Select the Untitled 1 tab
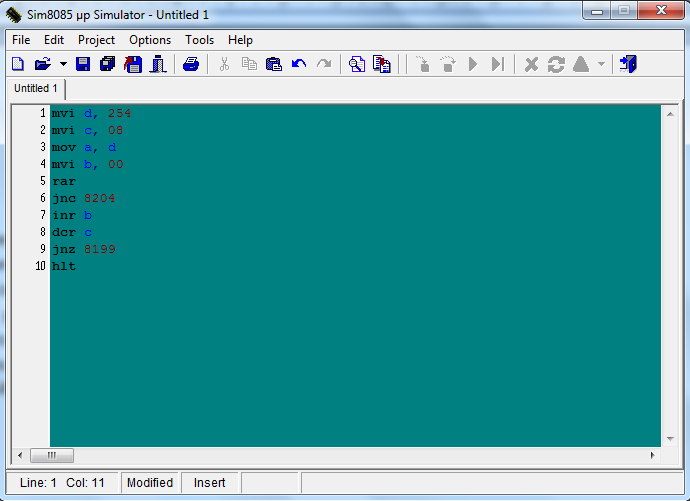The width and height of the screenshot is (690, 501). tap(36, 88)
